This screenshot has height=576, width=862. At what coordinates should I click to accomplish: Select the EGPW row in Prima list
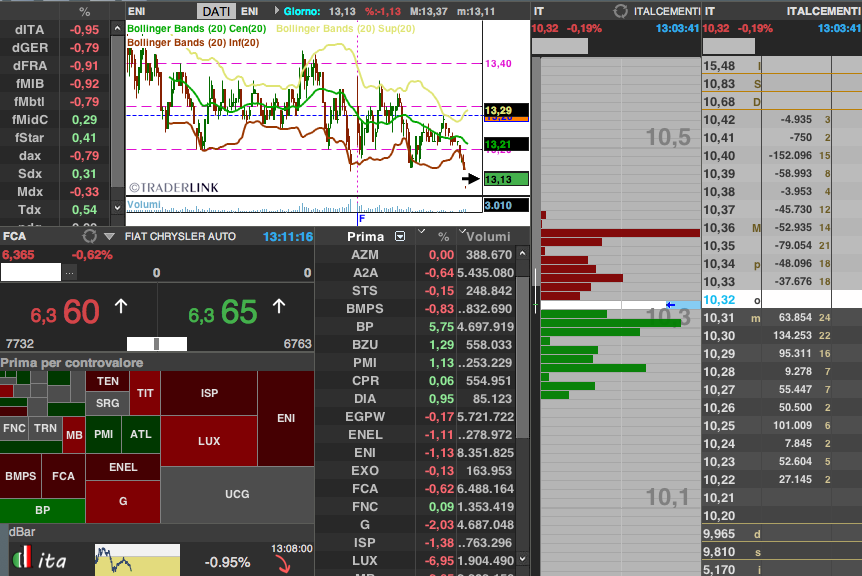pos(416,417)
